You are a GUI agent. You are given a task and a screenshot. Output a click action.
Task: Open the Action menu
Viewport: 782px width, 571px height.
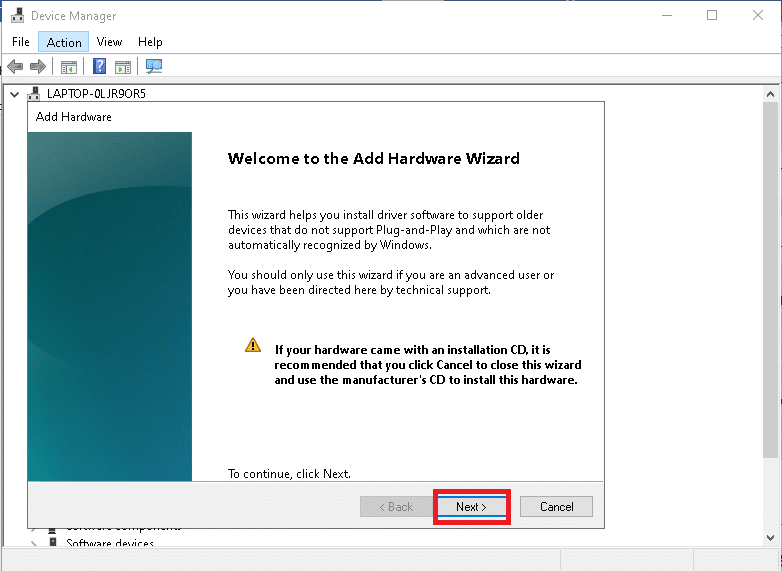click(x=64, y=42)
